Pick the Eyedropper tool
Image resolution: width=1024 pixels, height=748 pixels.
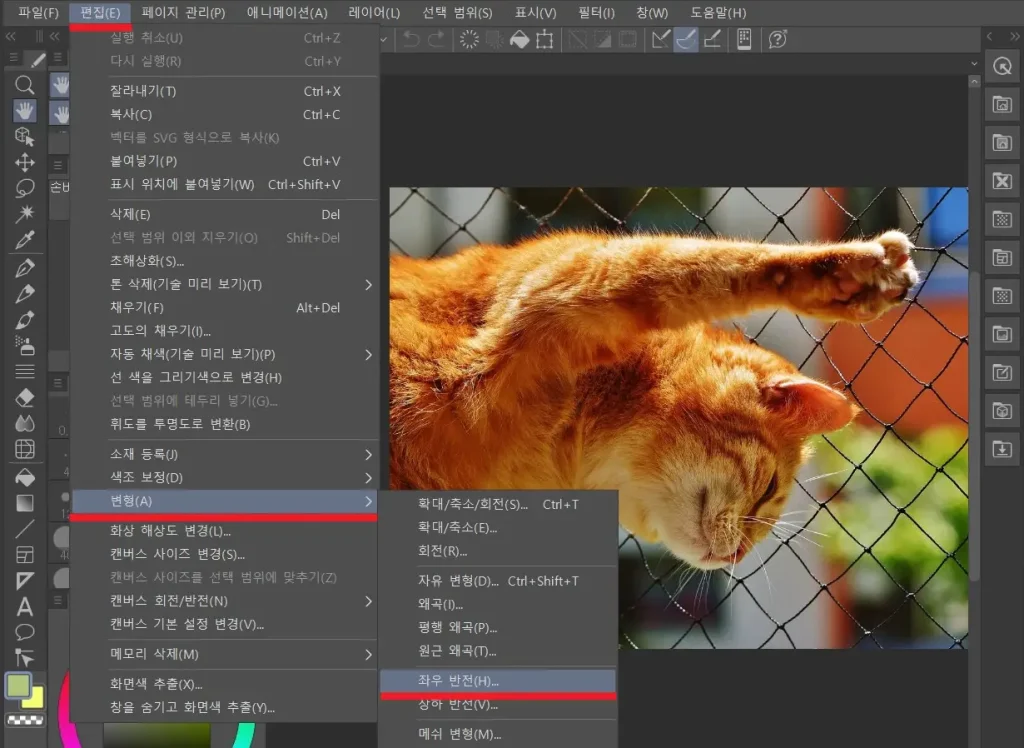[25, 239]
